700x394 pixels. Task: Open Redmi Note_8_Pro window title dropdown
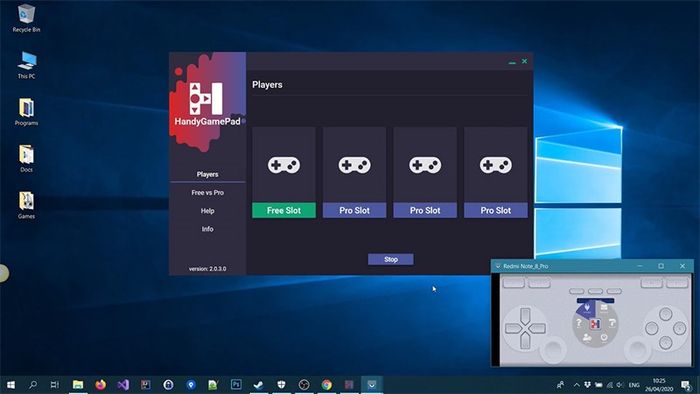click(x=498, y=266)
